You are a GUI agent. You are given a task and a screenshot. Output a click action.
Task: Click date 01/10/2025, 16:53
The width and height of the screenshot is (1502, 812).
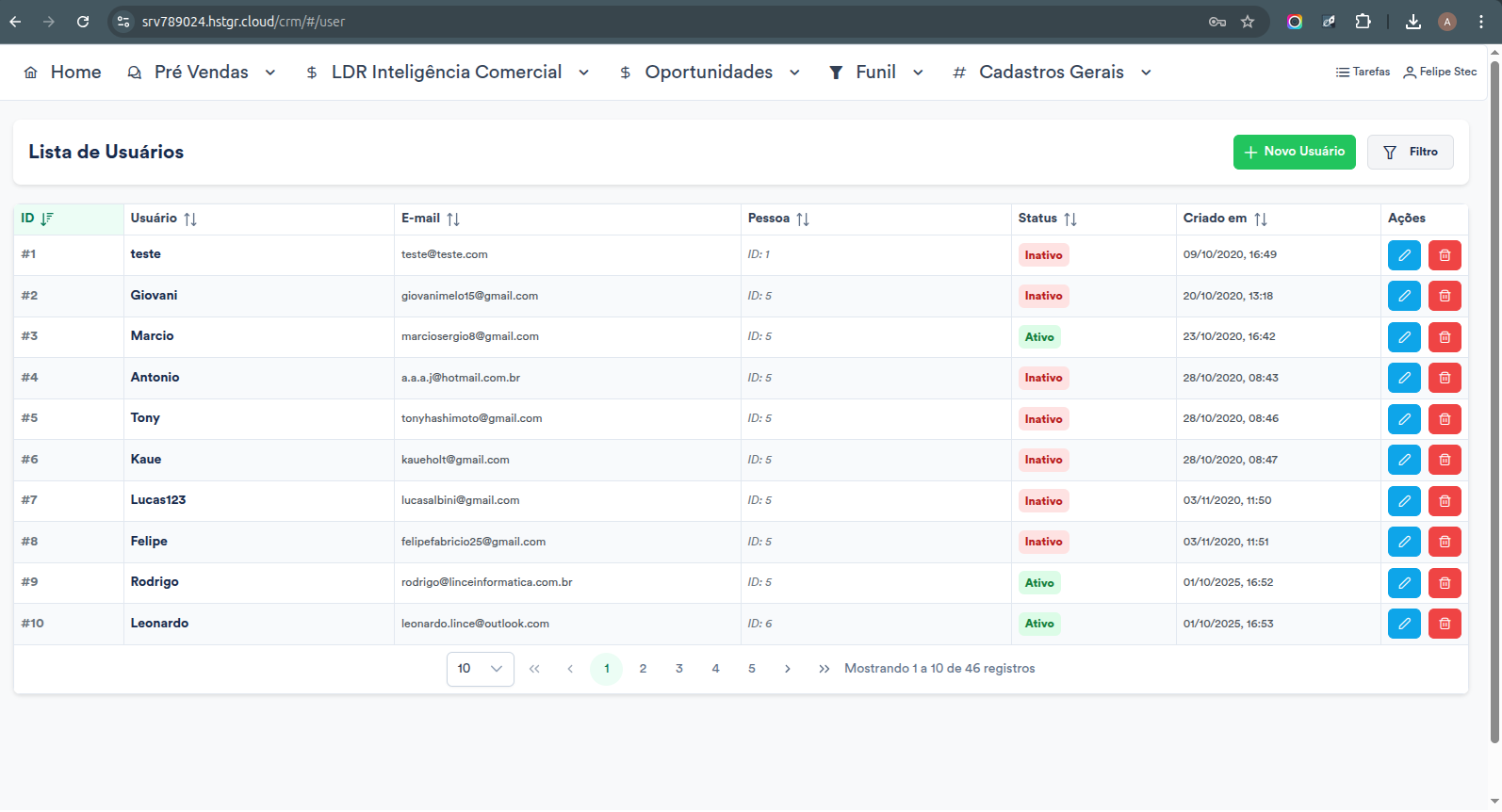click(1228, 624)
